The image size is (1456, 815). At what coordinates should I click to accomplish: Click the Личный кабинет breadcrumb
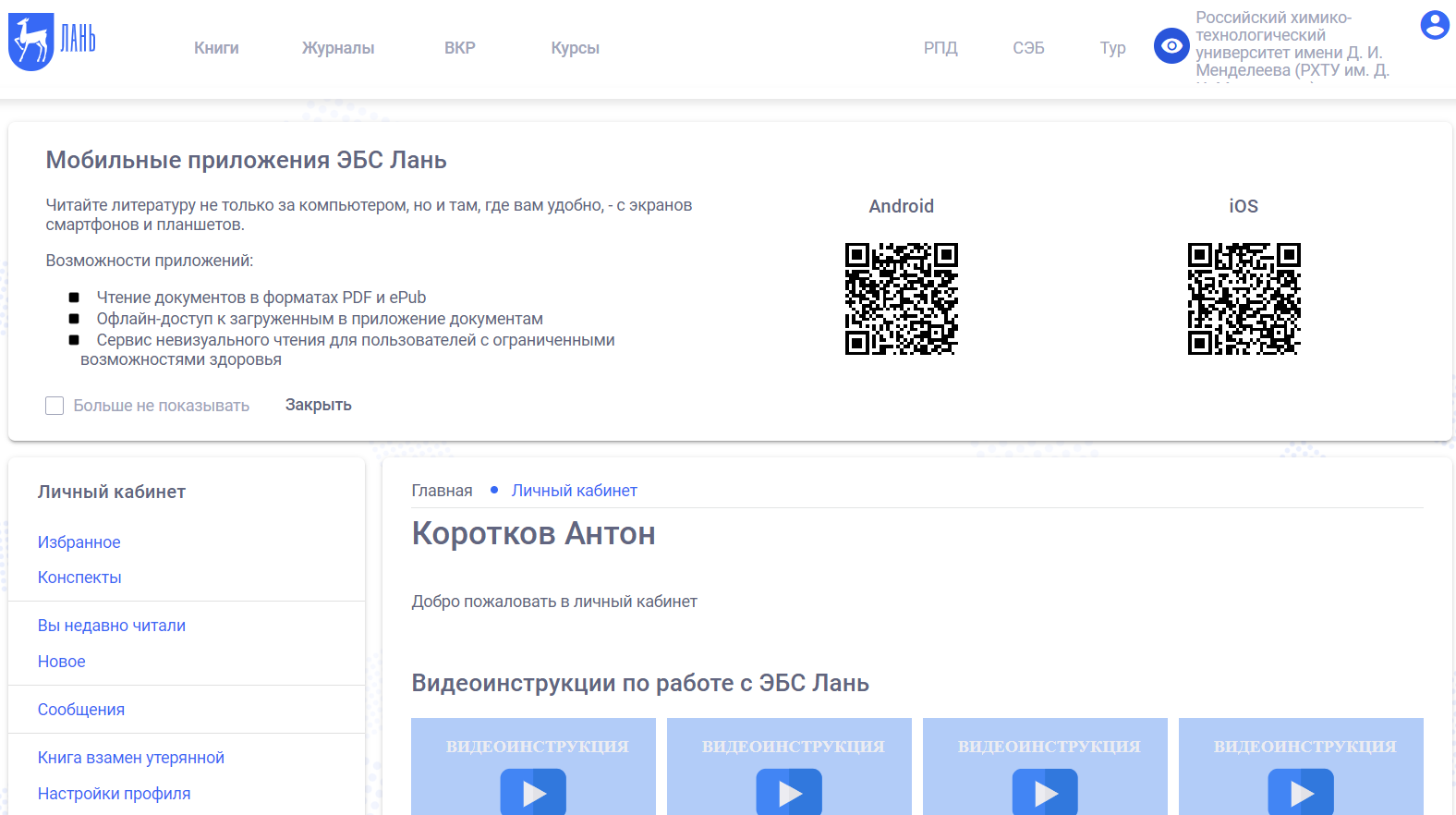tap(575, 491)
